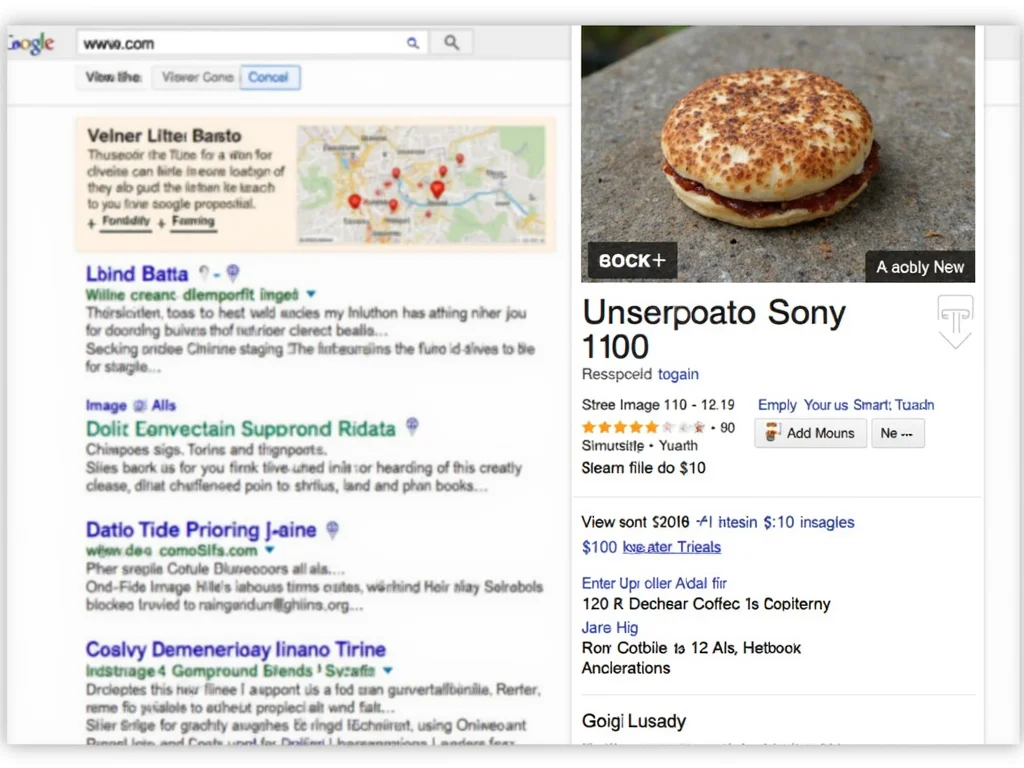Click the pin icon after Dolit Eonvectain Suppond Ridata
This screenshot has height=768, width=1024.
(412, 427)
